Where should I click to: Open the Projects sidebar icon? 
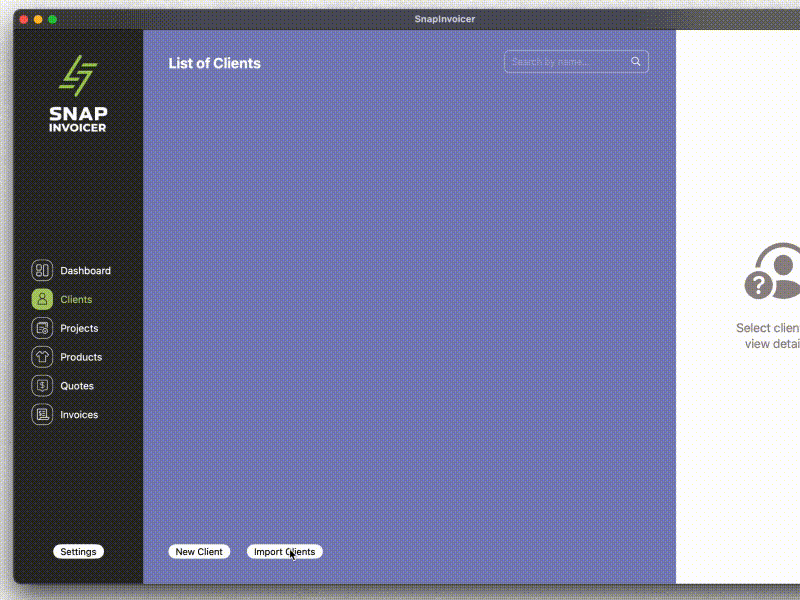coord(42,328)
